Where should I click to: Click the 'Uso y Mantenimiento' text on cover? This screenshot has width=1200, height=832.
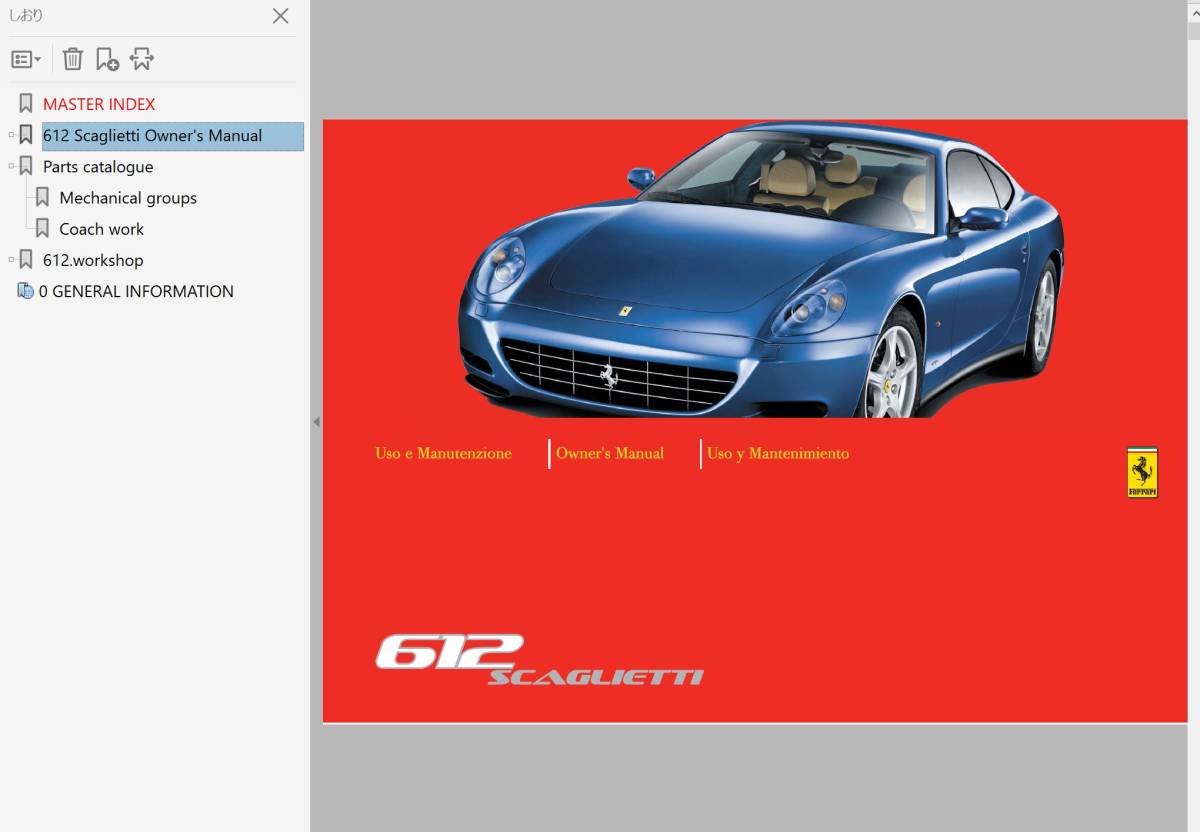pos(778,453)
